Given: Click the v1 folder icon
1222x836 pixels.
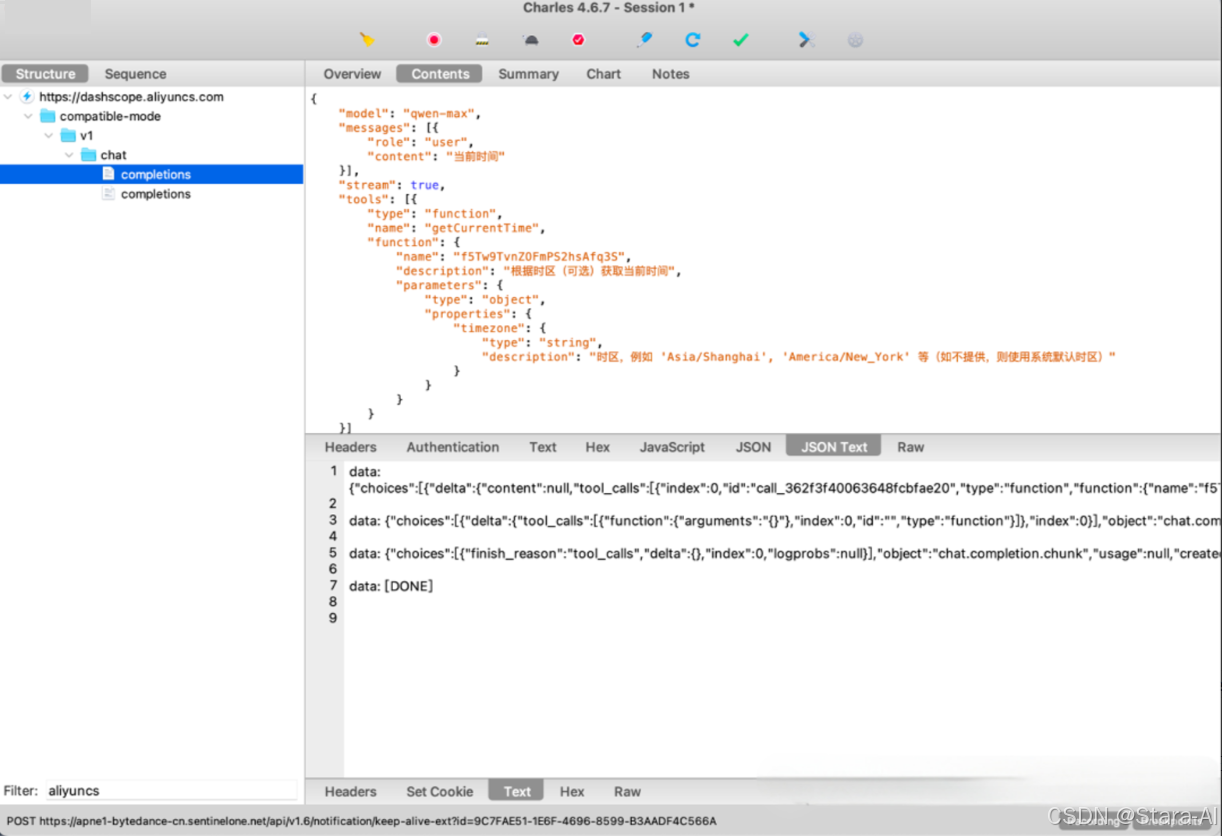Looking at the screenshot, I should coord(68,135).
